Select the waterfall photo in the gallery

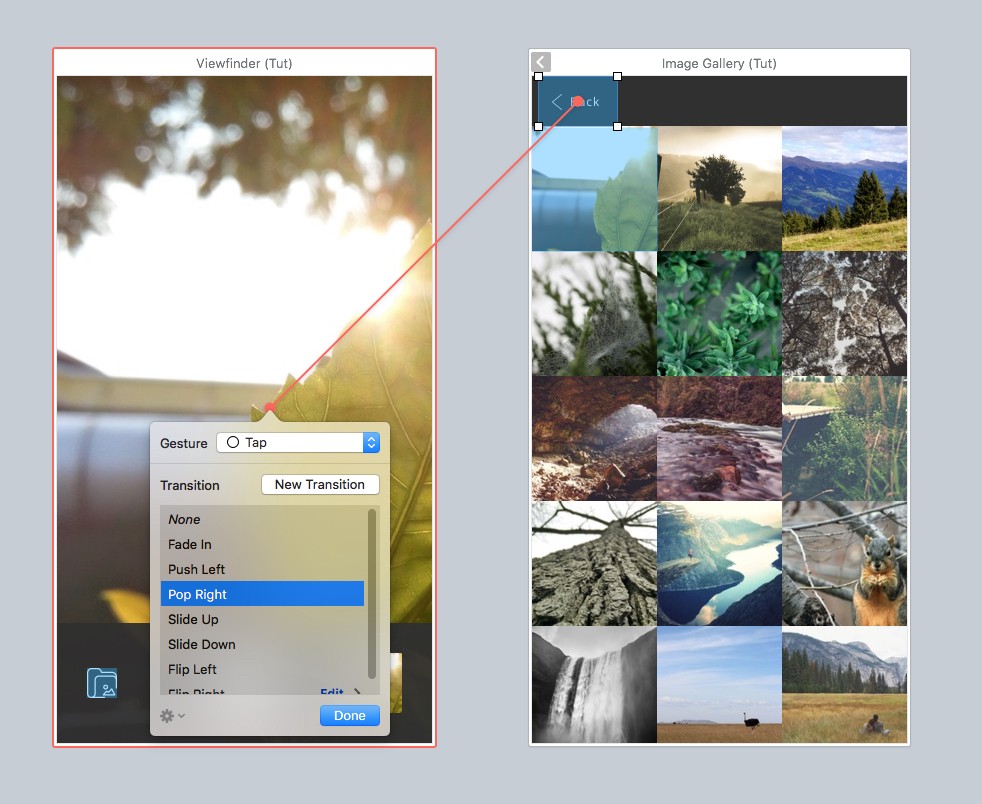(x=594, y=686)
